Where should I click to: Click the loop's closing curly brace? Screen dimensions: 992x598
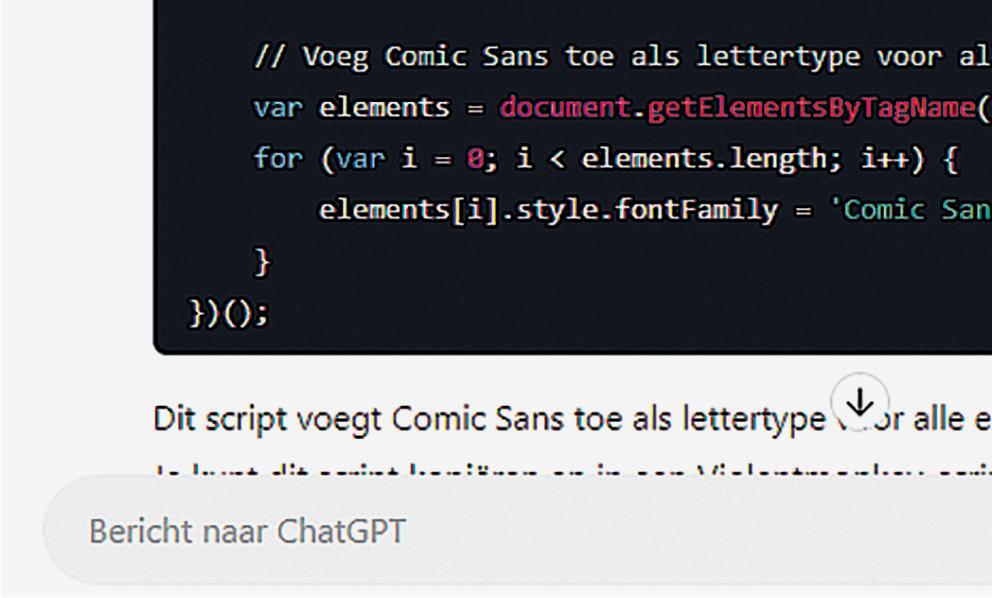coord(262,261)
